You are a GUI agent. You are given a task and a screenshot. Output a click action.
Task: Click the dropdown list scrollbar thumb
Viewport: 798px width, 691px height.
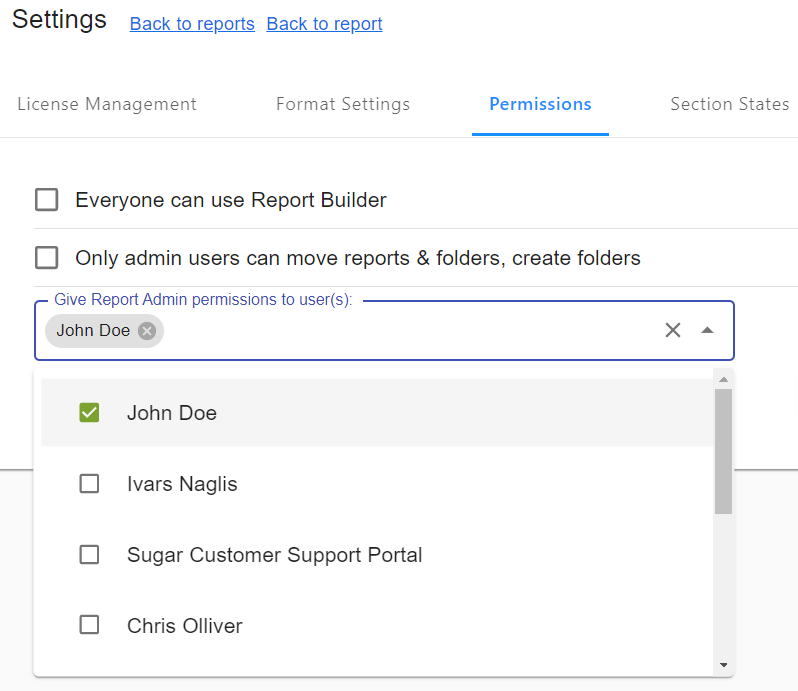pos(723,450)
